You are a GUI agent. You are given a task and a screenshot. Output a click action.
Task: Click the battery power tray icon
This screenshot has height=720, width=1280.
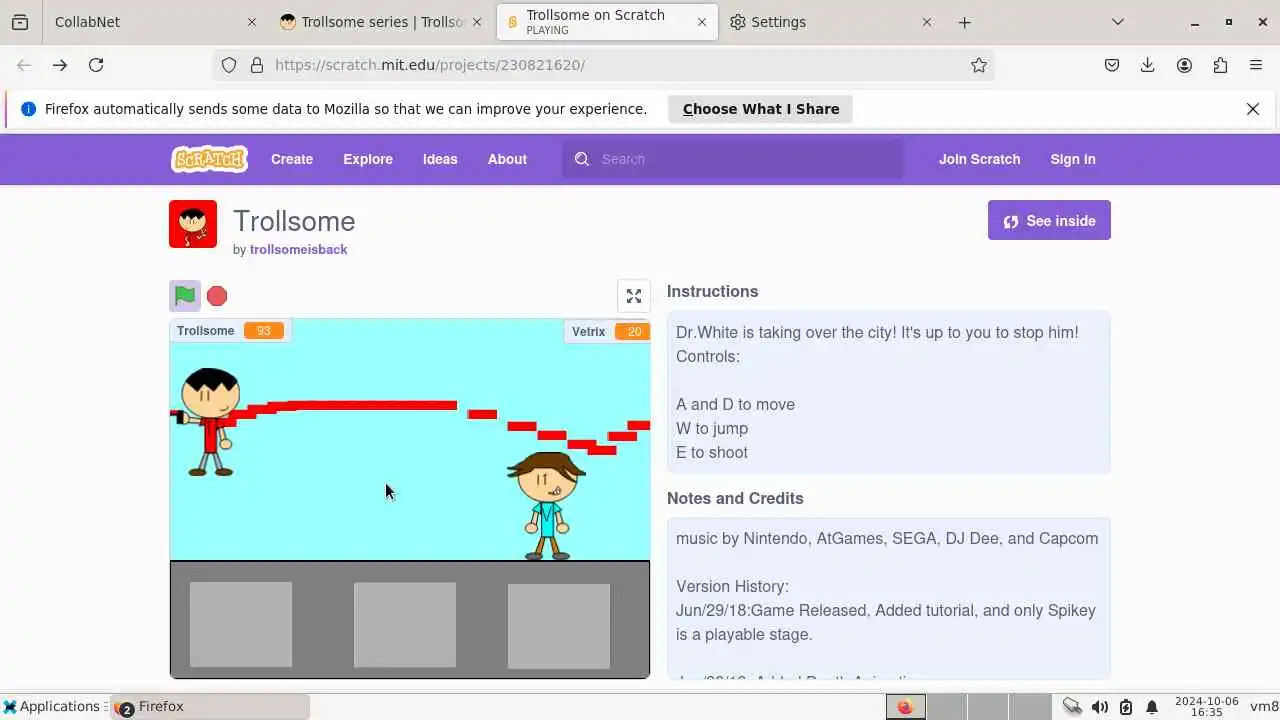pos(1126,706)
